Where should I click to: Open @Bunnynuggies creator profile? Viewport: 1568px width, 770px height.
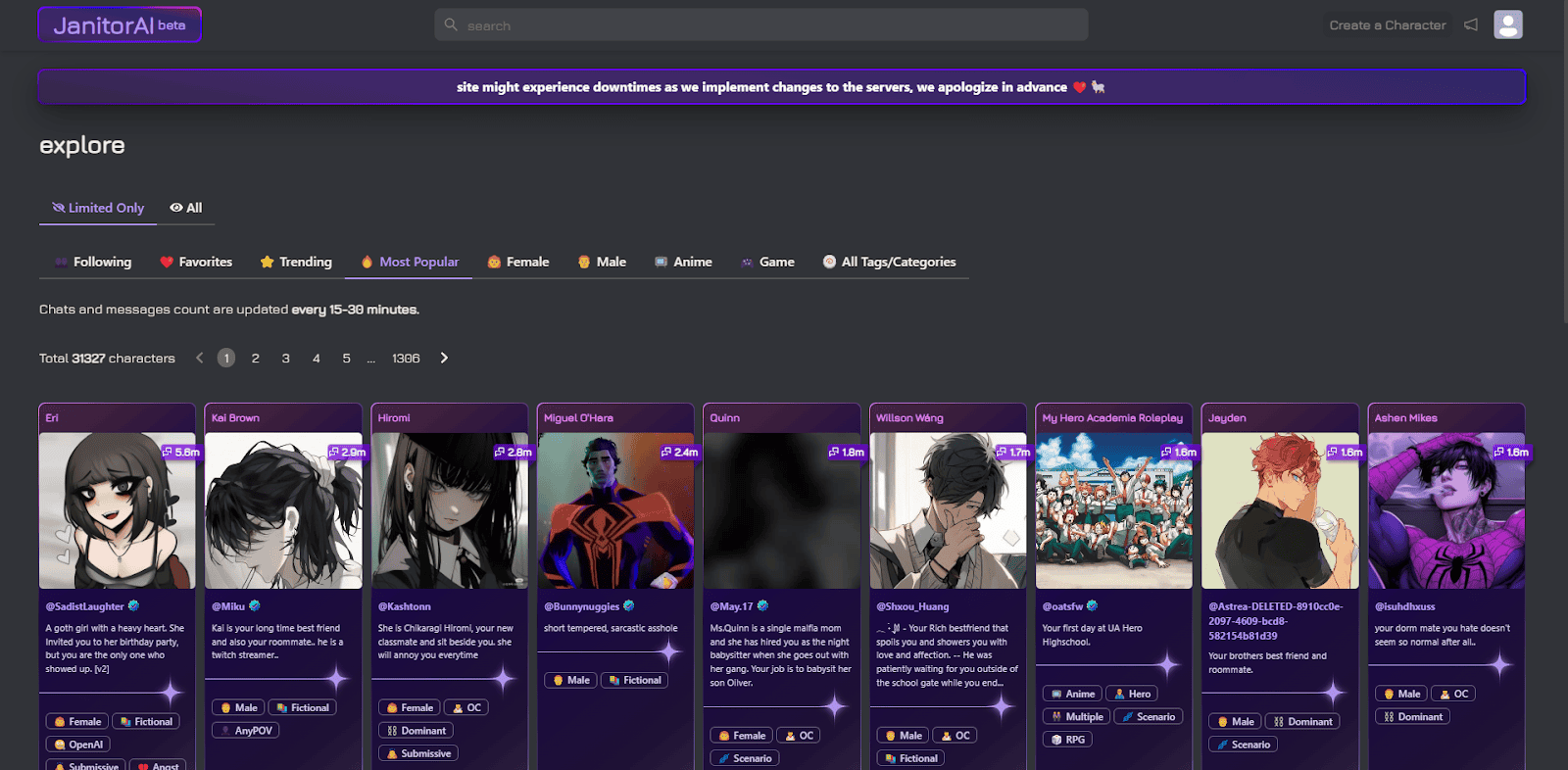point(582,606)
